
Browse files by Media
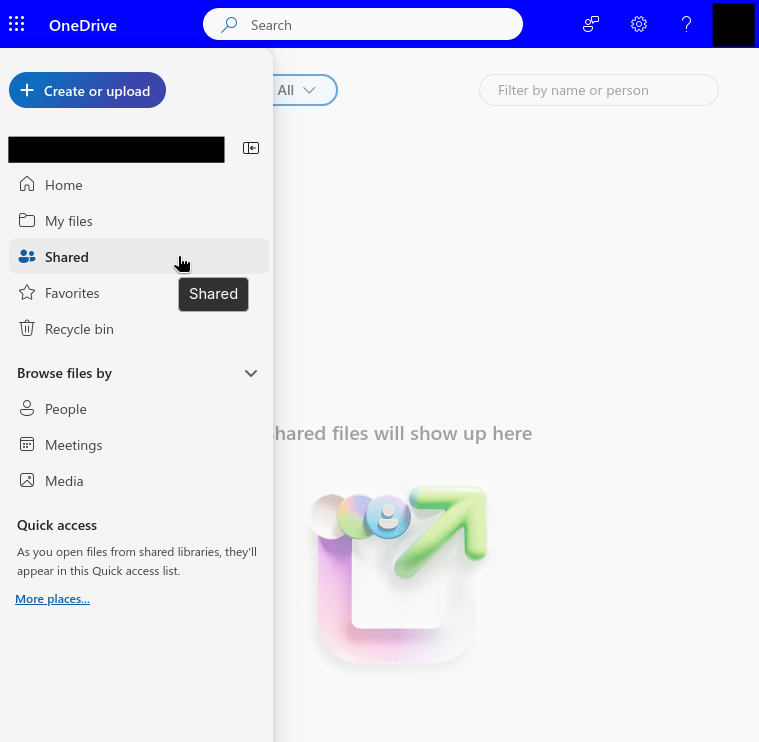pos(139,481)
